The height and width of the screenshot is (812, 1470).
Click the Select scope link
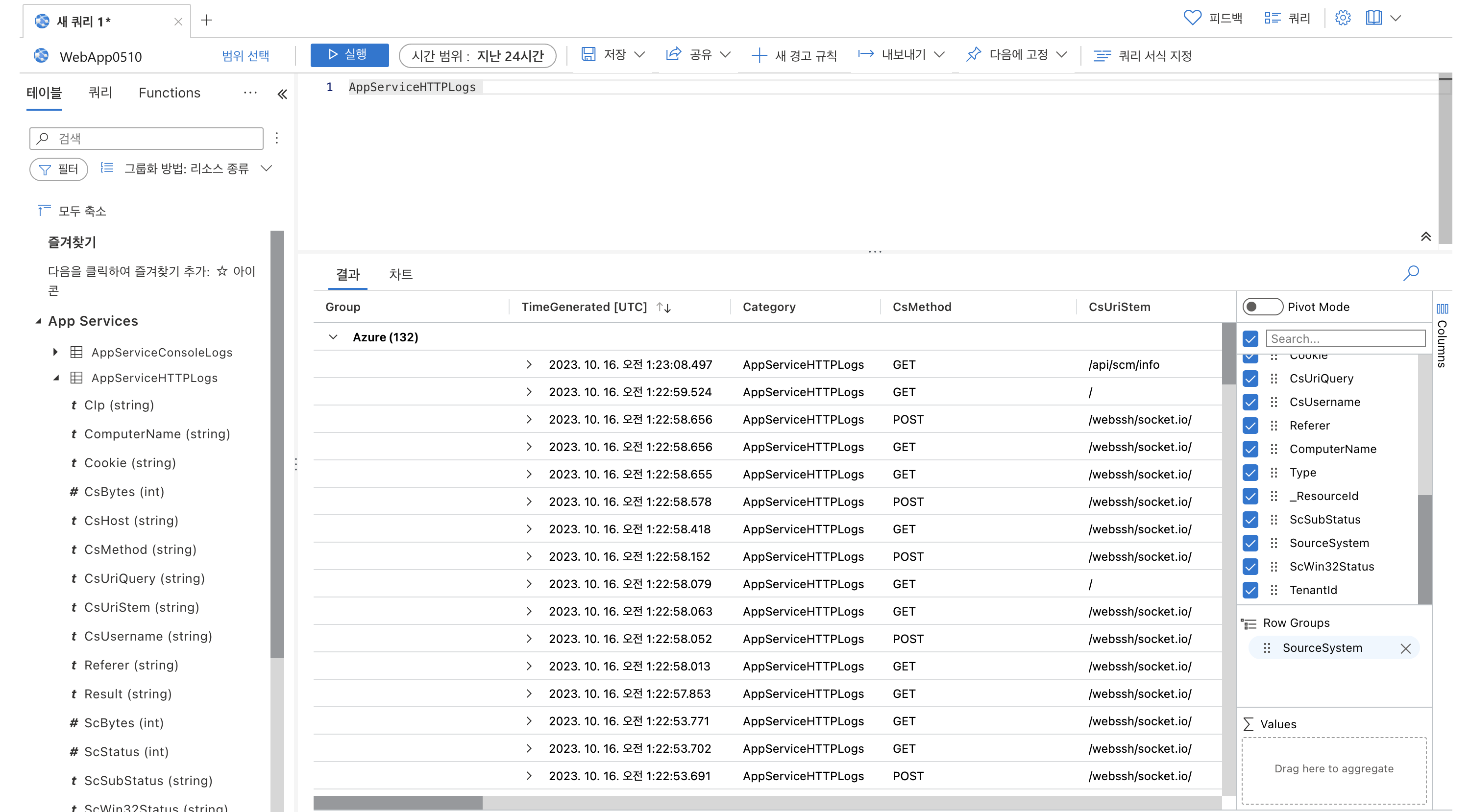245,55
